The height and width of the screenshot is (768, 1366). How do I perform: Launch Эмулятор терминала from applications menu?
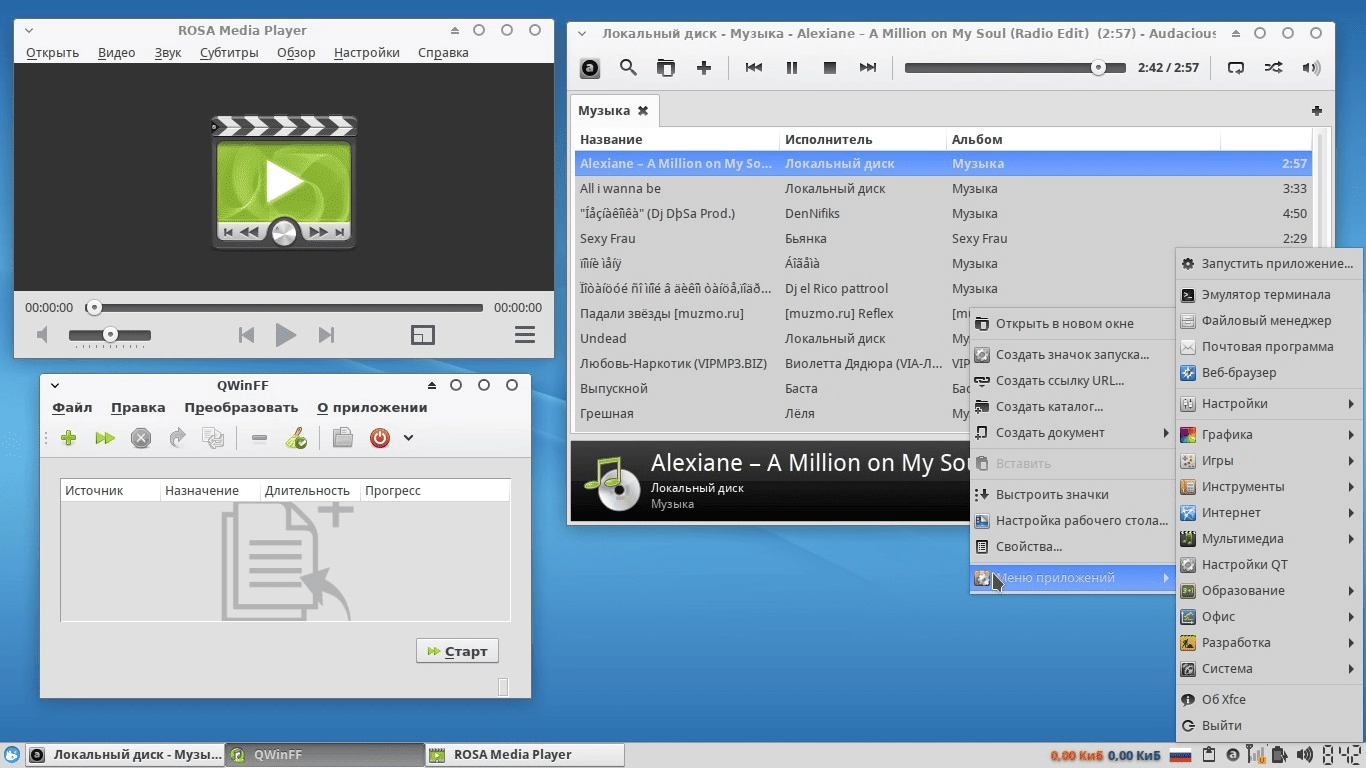1269,295
